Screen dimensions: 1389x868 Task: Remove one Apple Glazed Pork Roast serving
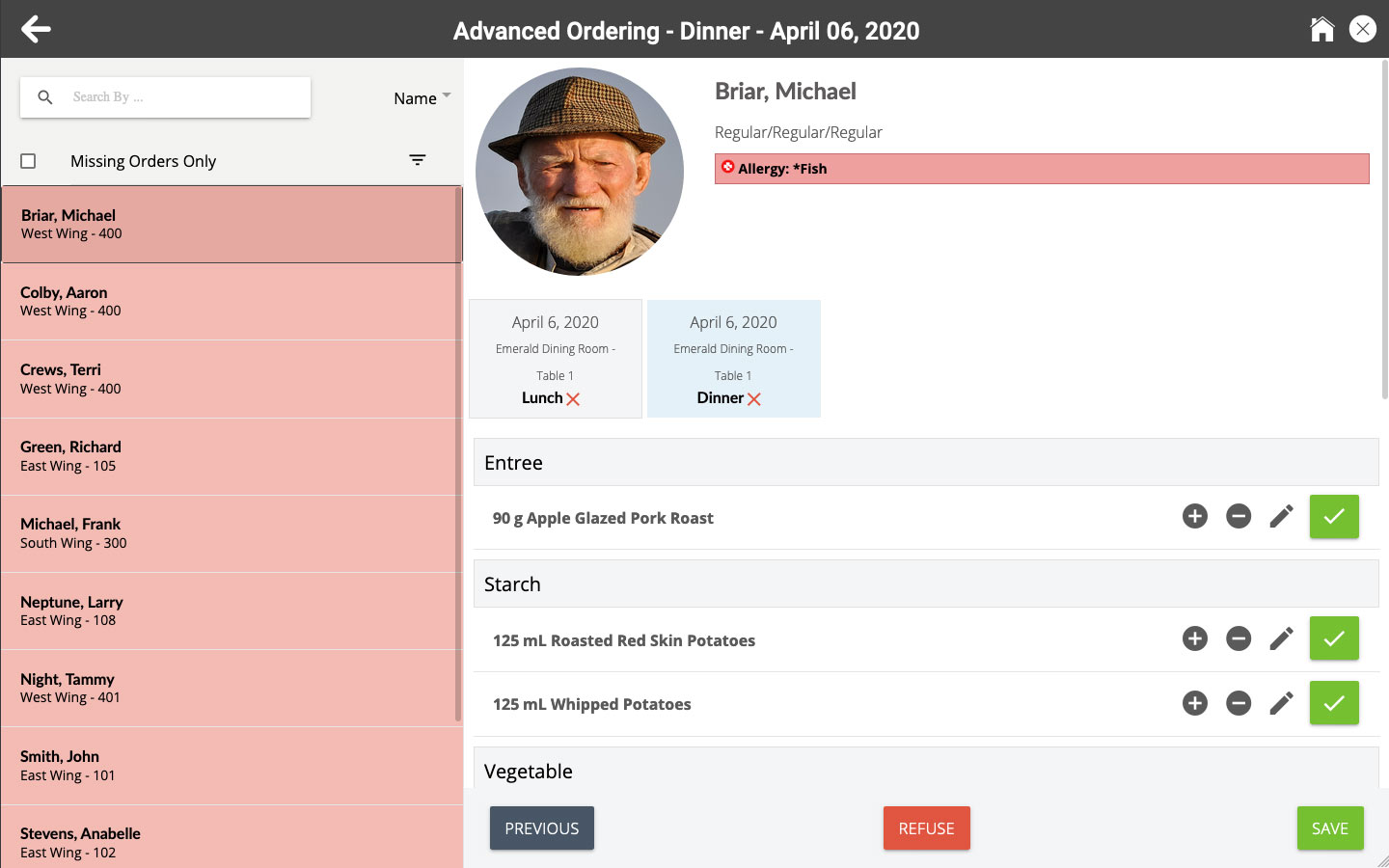pyautogui.click(x=1239, y=517)
